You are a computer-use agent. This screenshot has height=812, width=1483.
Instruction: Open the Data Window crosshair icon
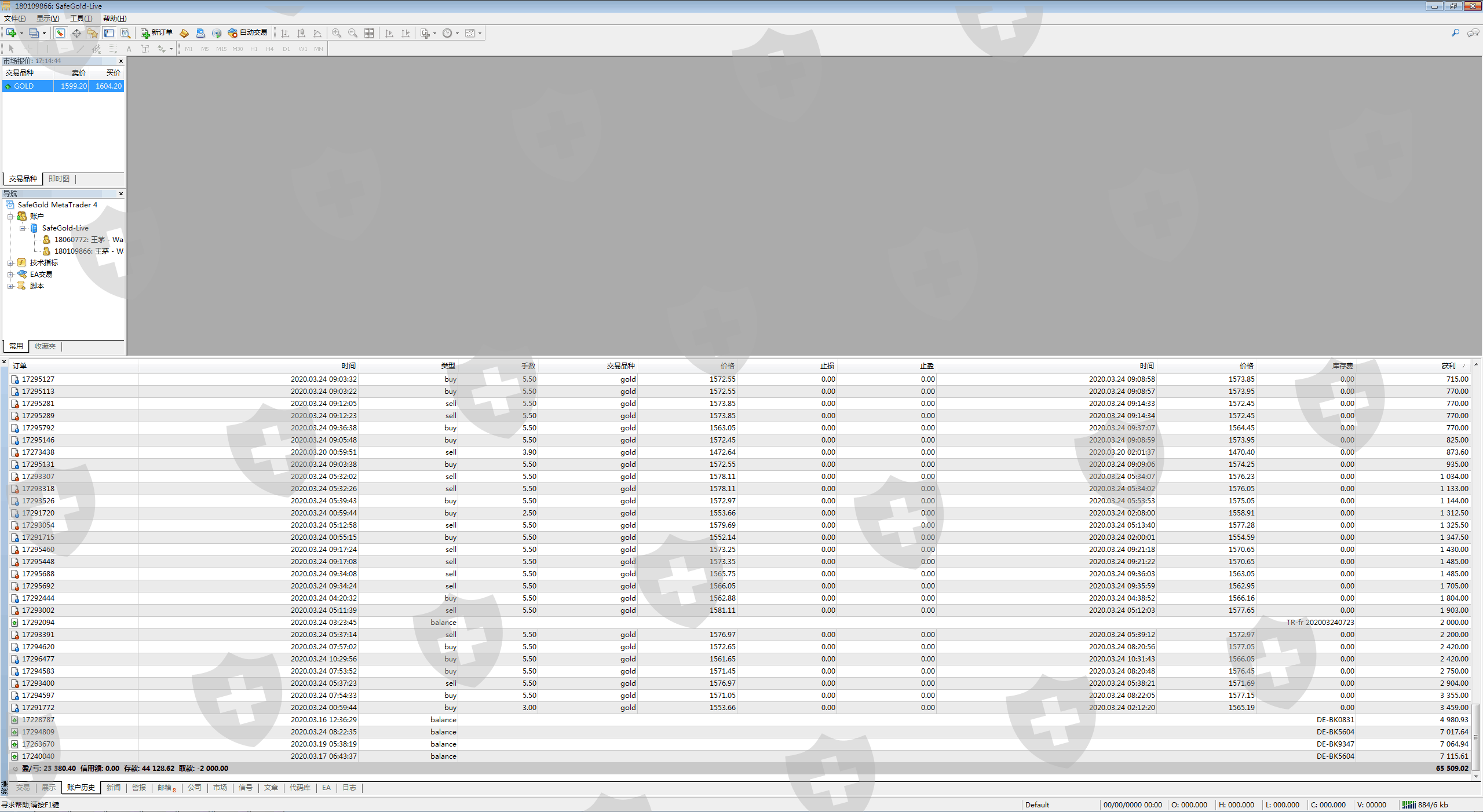(x=76, y=33)
